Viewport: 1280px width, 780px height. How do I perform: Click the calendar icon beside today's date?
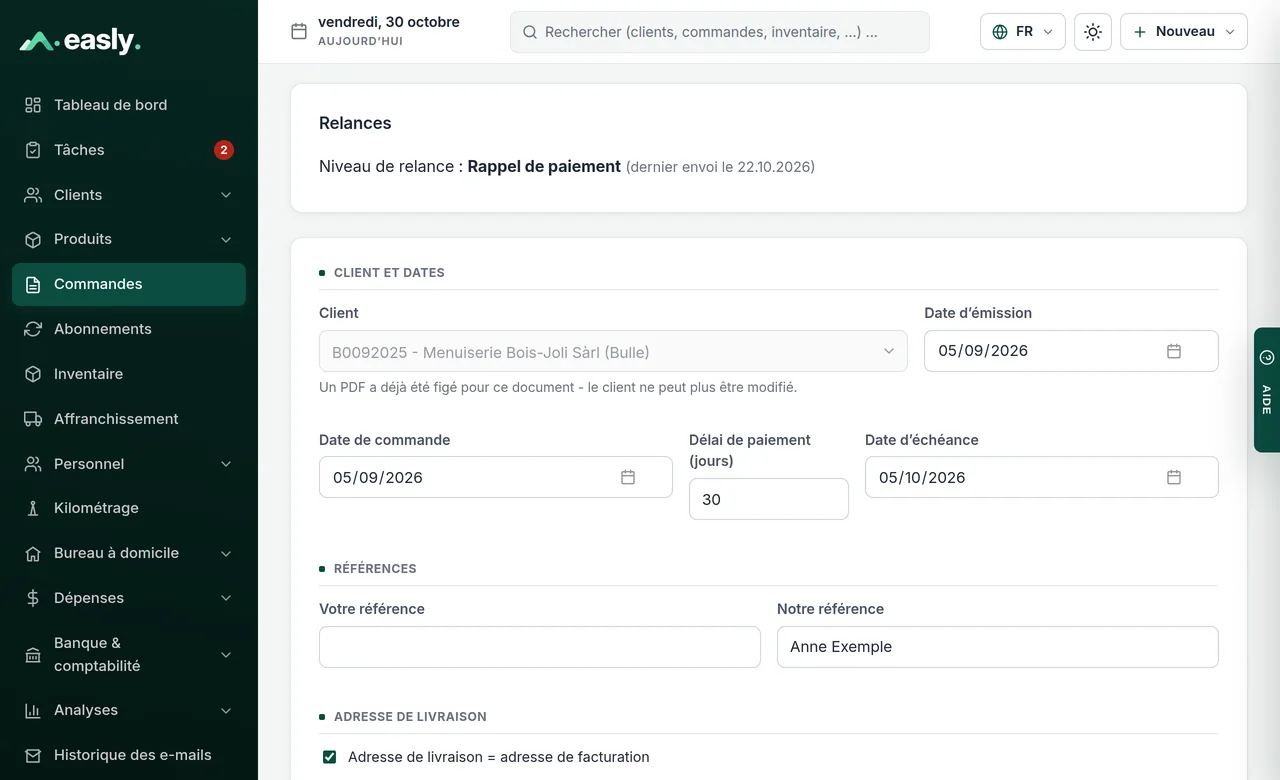[x=299, y=31]
